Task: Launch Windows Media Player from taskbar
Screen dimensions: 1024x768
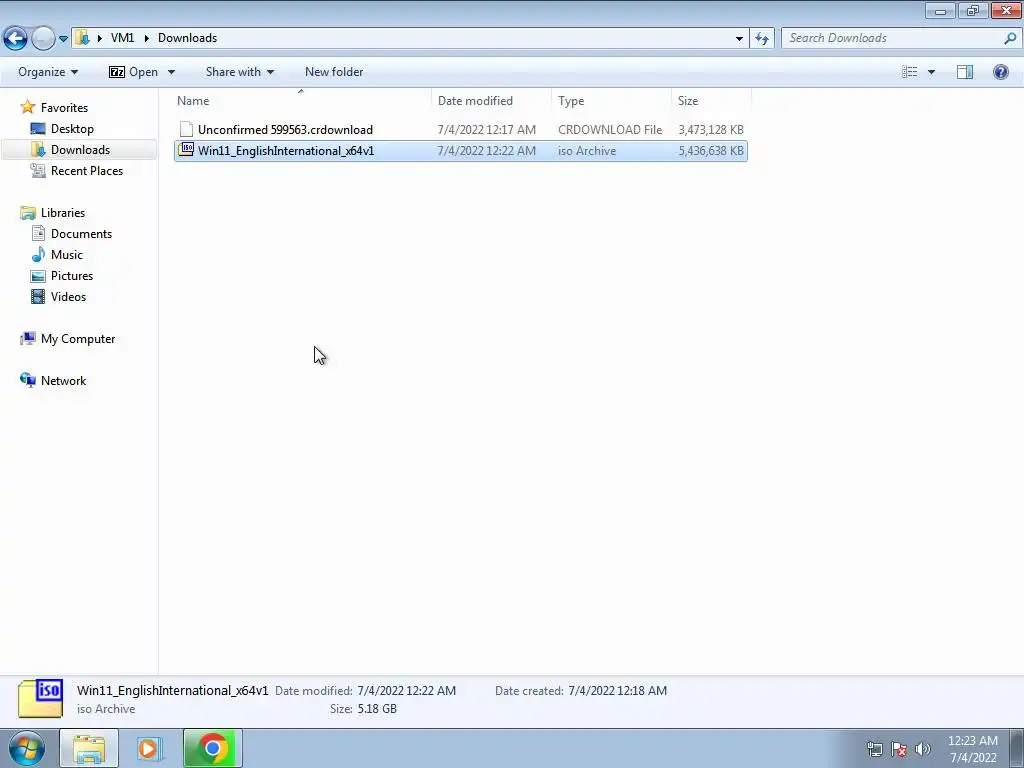Action: (x=148, y=748)
